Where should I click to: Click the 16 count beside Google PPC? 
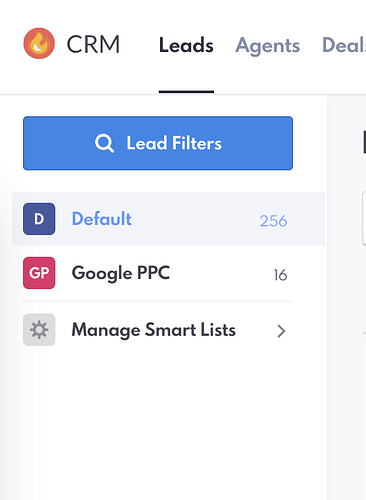pos(280,275)
